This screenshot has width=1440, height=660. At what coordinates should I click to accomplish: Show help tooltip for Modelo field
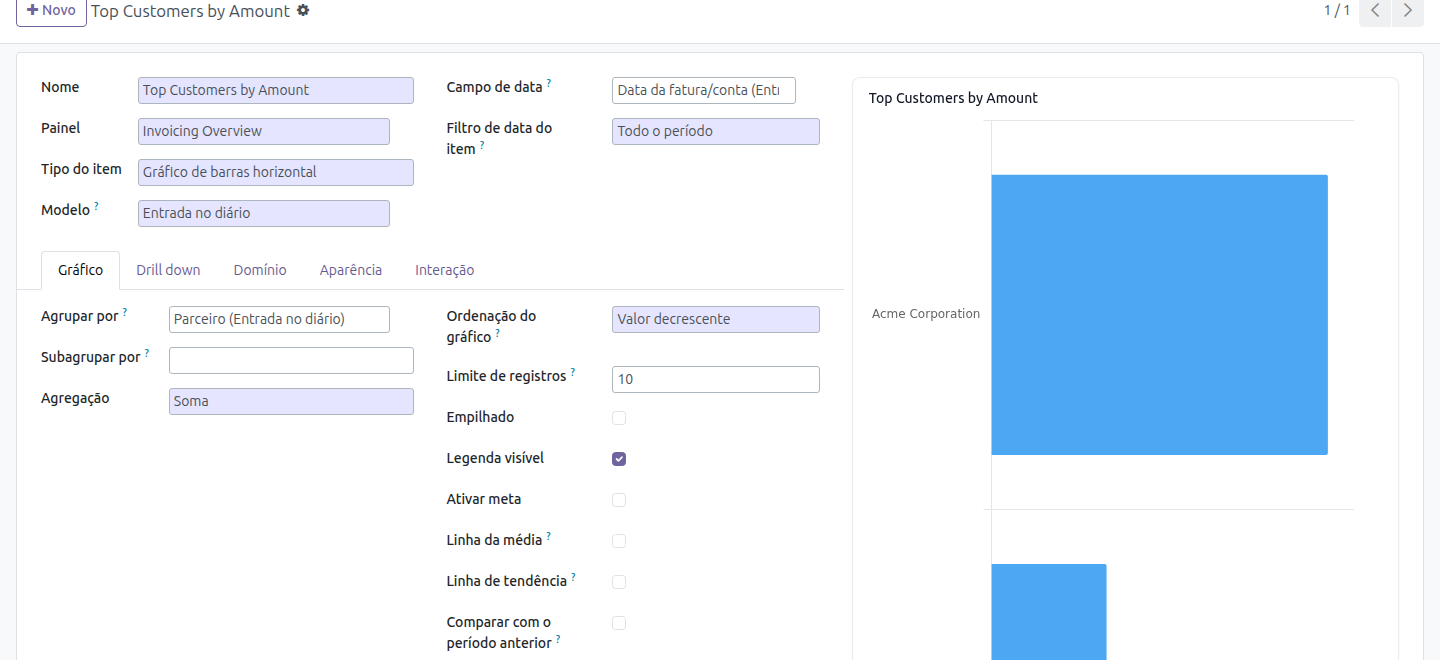pos(97,206)
